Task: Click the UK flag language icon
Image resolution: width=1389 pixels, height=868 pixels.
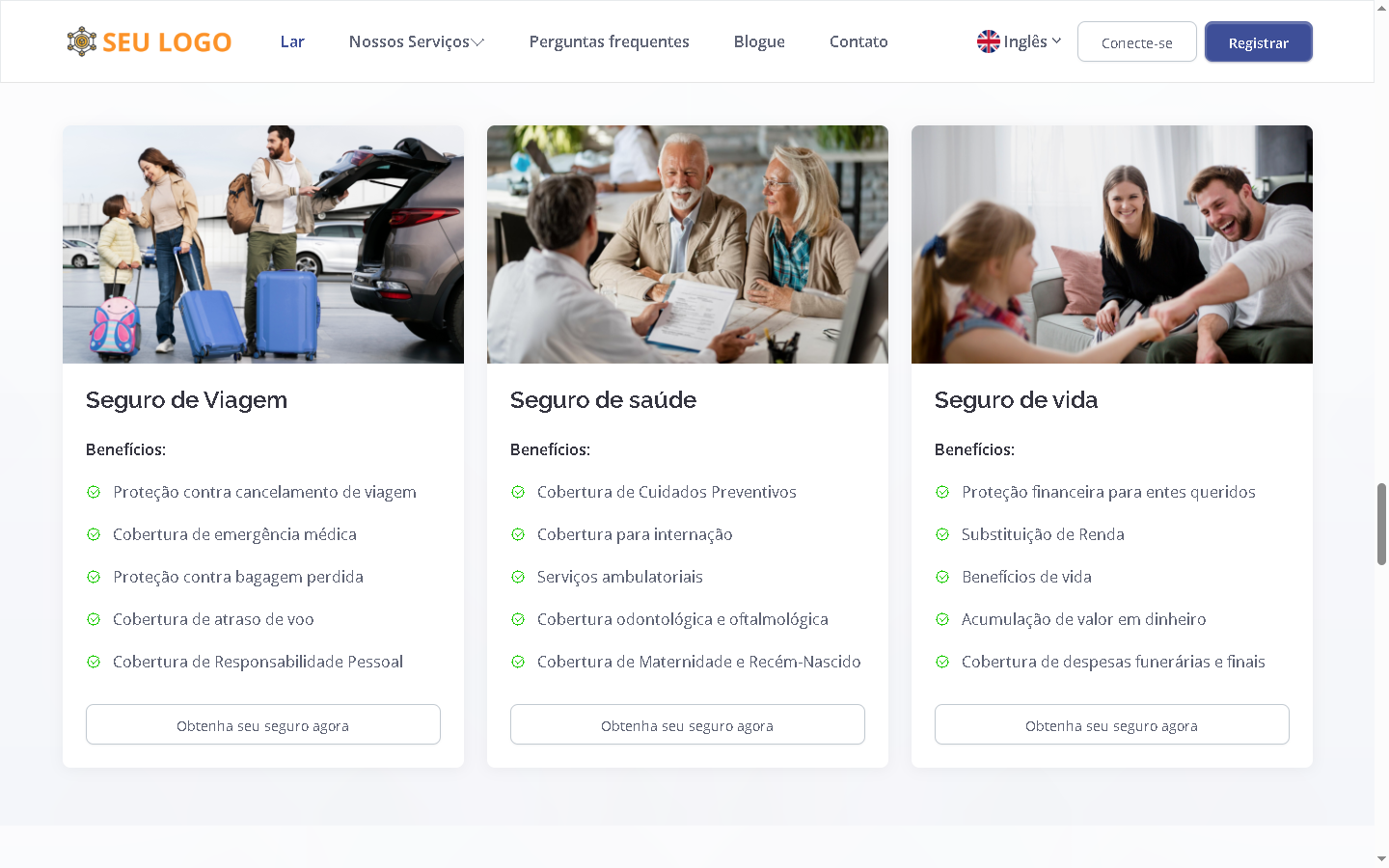Action: [x=989, y=41]
